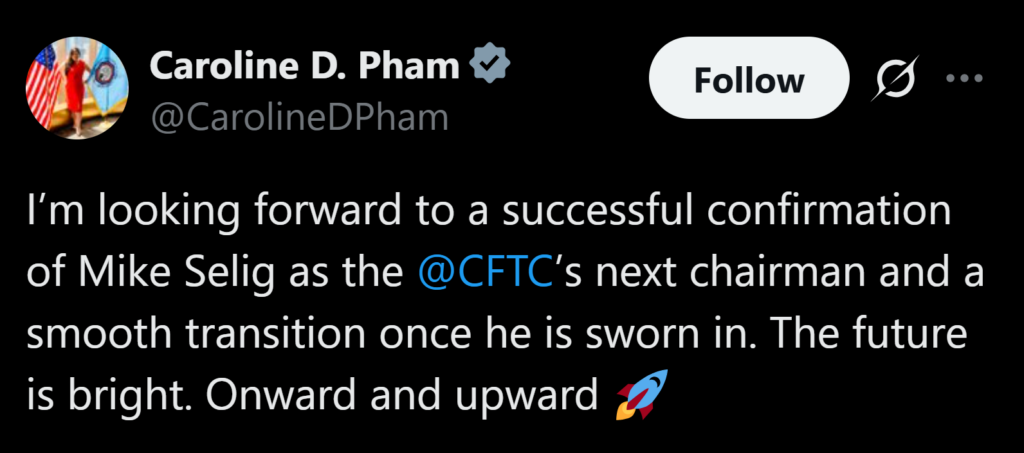The height and width of the screenshot is (453, 1024).
Task: Open the three-dot more options menu
Action: click(963, 78)
